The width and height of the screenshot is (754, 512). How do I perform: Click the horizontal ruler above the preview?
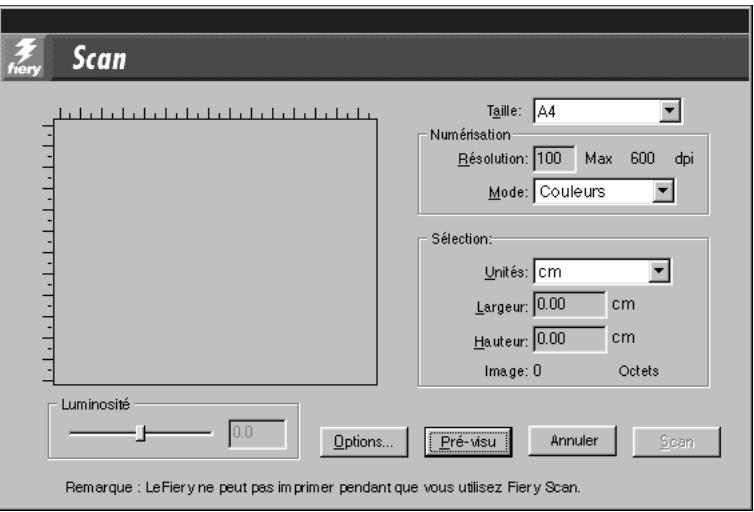pos(215,114)
